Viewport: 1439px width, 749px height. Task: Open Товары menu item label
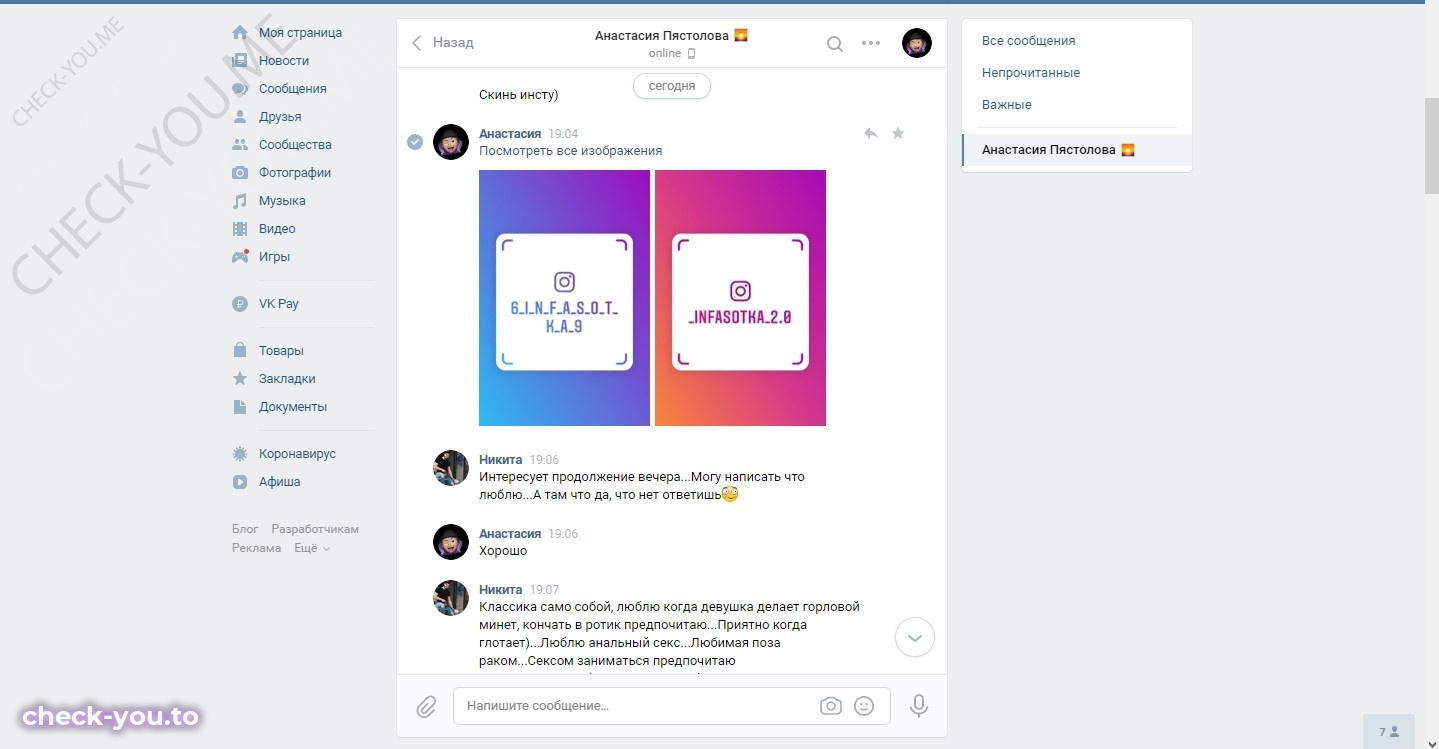click(281, 351)
